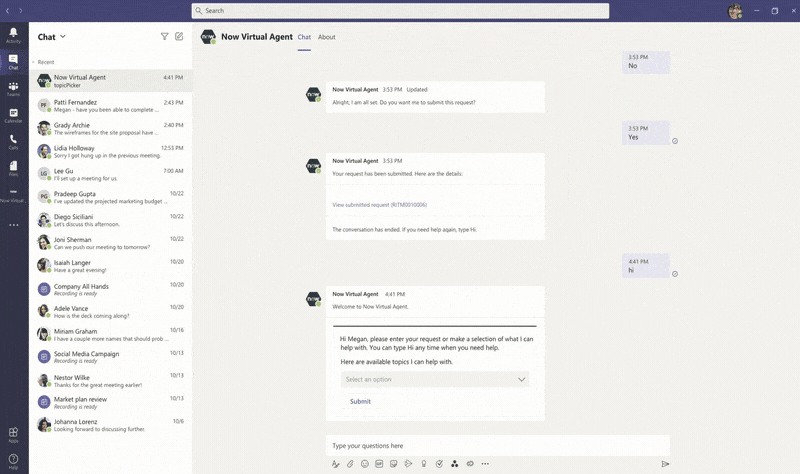Open the emoji picker in compose bar
800x474 pixels.
coord(365,464)
